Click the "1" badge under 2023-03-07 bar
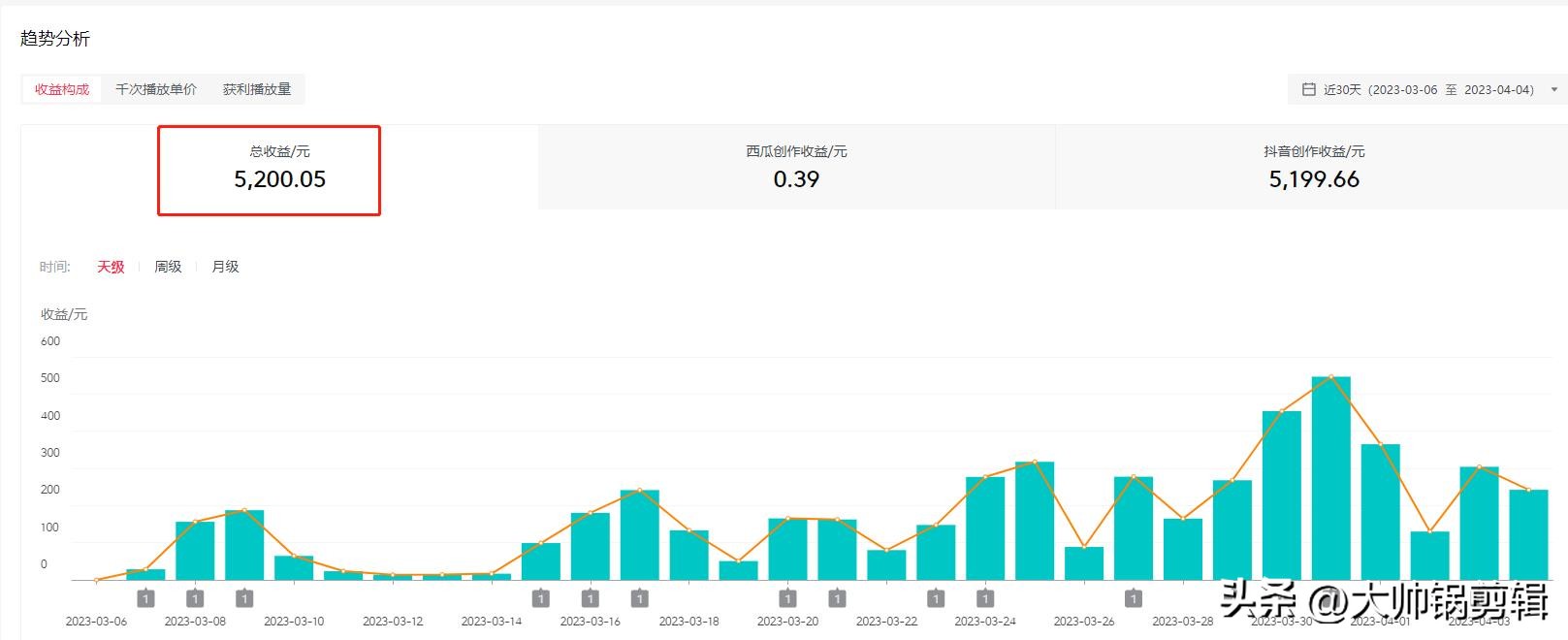This screenshot has height=640, width=1568. click(145, 598)
